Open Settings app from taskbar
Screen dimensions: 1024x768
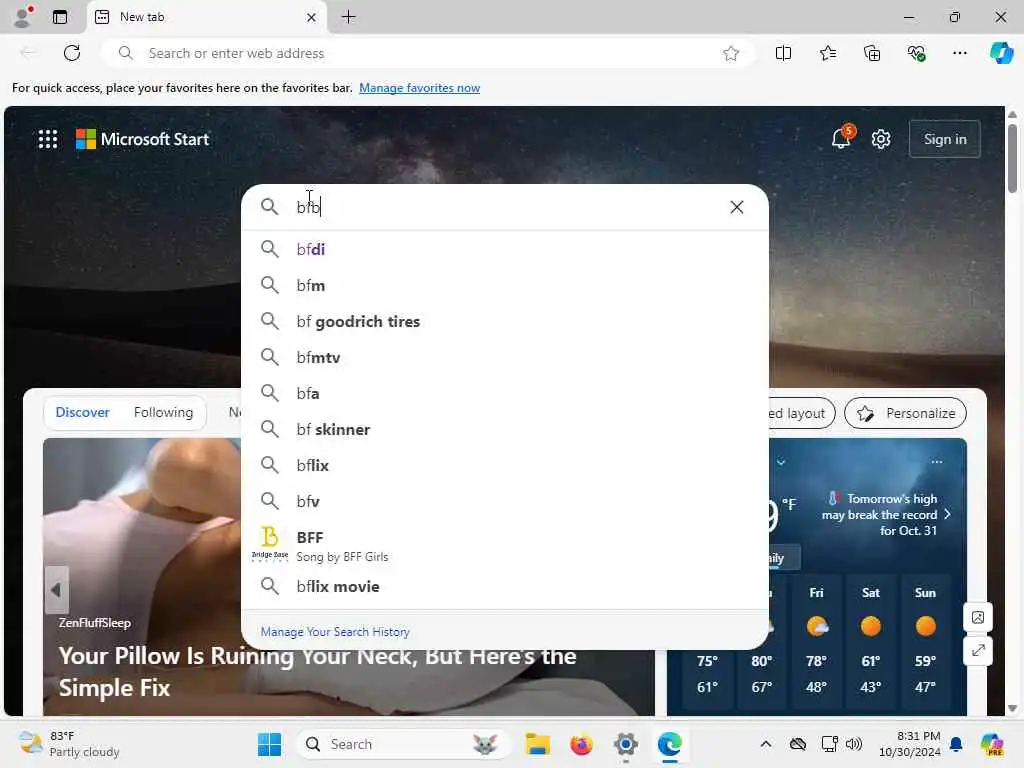coord(625,744)
